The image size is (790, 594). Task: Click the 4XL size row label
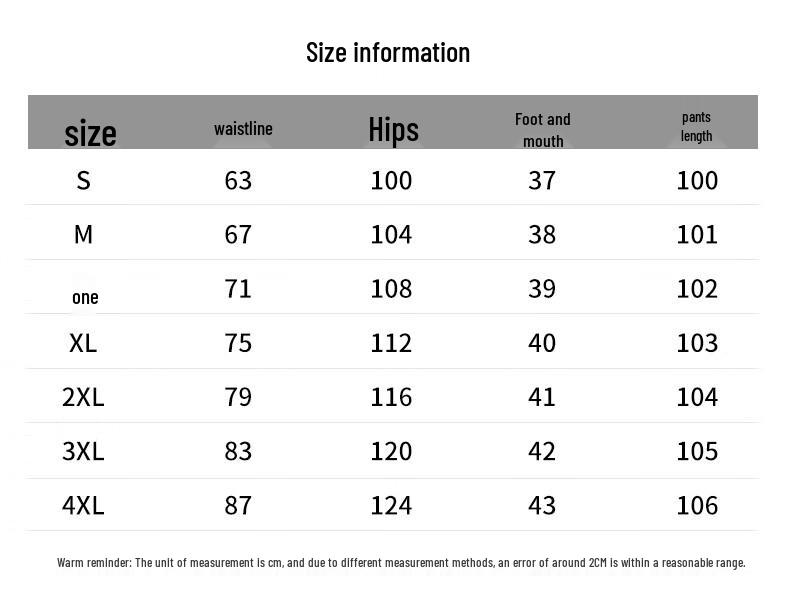tap(83, 505)
